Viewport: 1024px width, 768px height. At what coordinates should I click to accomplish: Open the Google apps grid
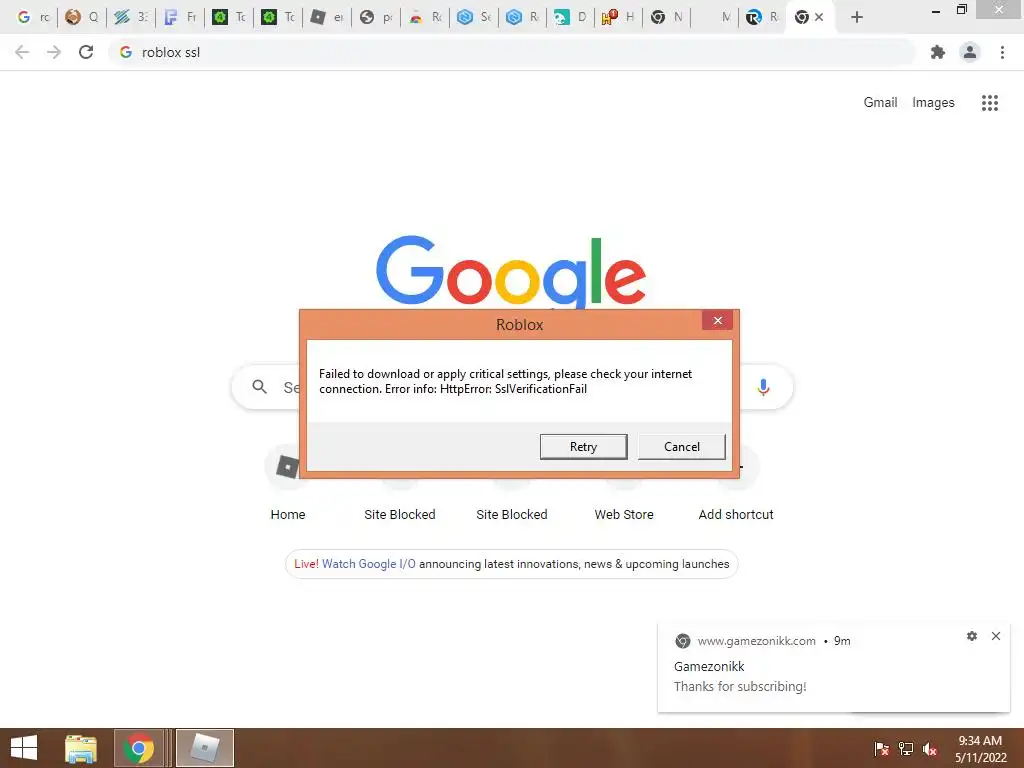tap(989, 103)
